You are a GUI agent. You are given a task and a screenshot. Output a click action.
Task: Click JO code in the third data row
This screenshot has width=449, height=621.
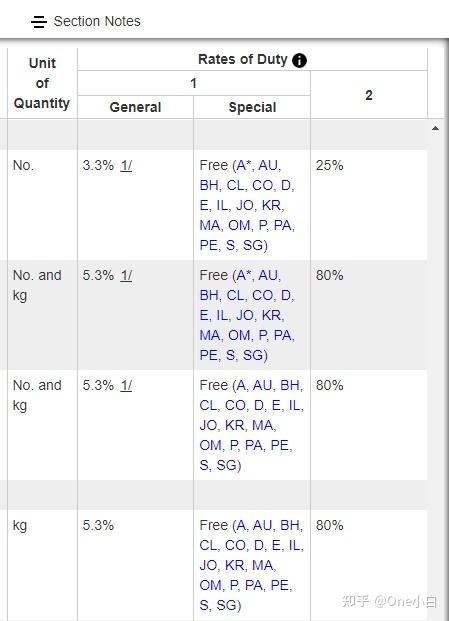pos(209,425)
